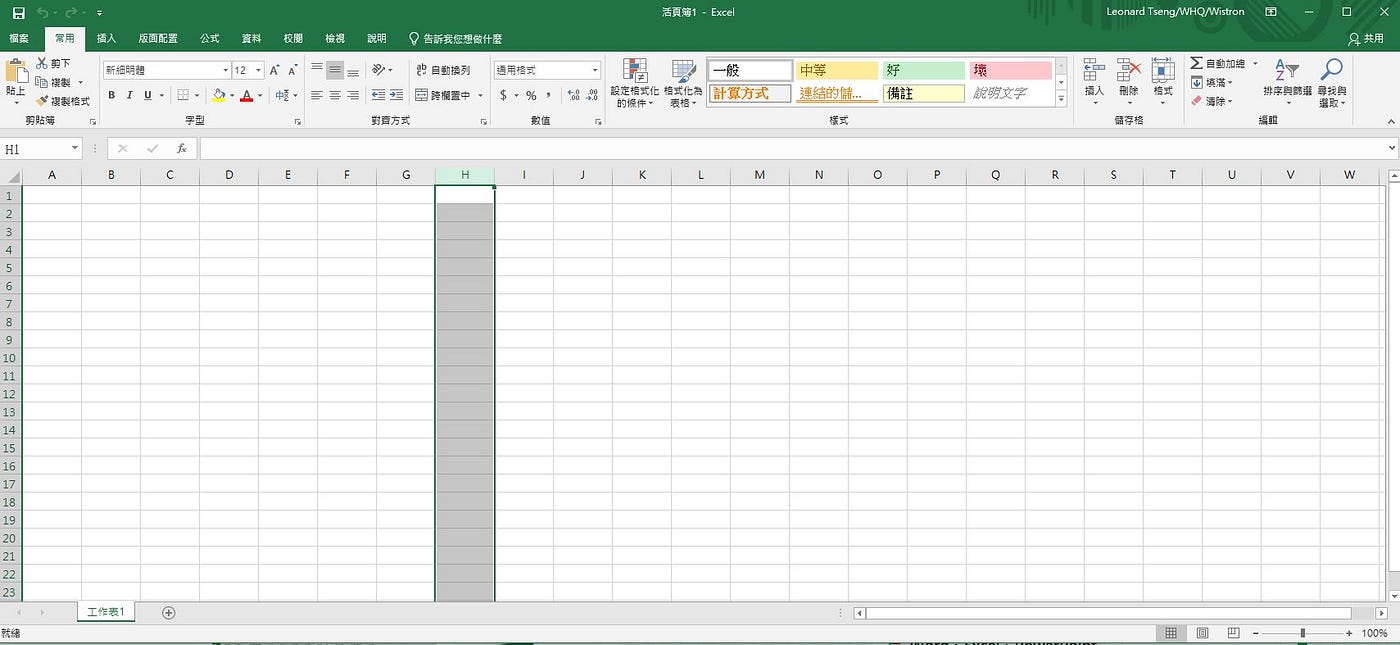Click the Insert Cells icon
1400x645 pixels.
(1094, 70)
